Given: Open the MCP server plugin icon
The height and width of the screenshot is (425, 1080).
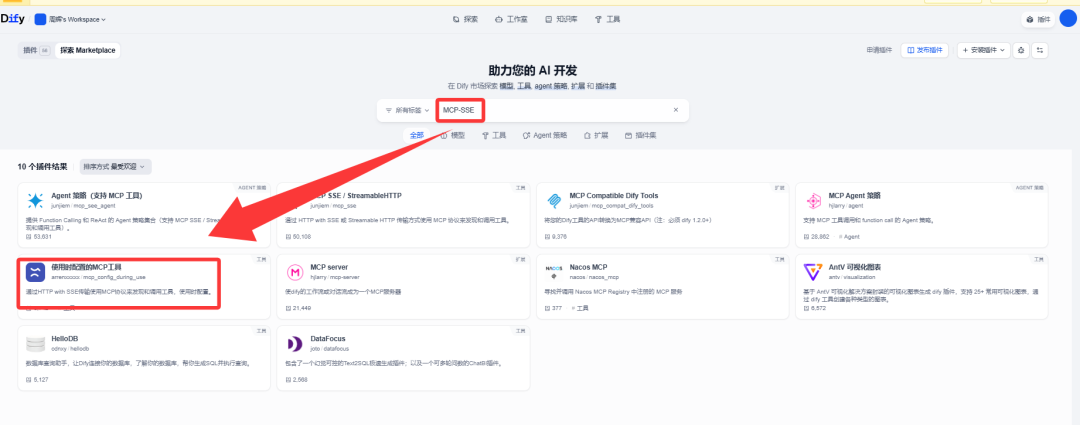Looking at the screenshot, I should pyautogui.click(x=295, y=272).
